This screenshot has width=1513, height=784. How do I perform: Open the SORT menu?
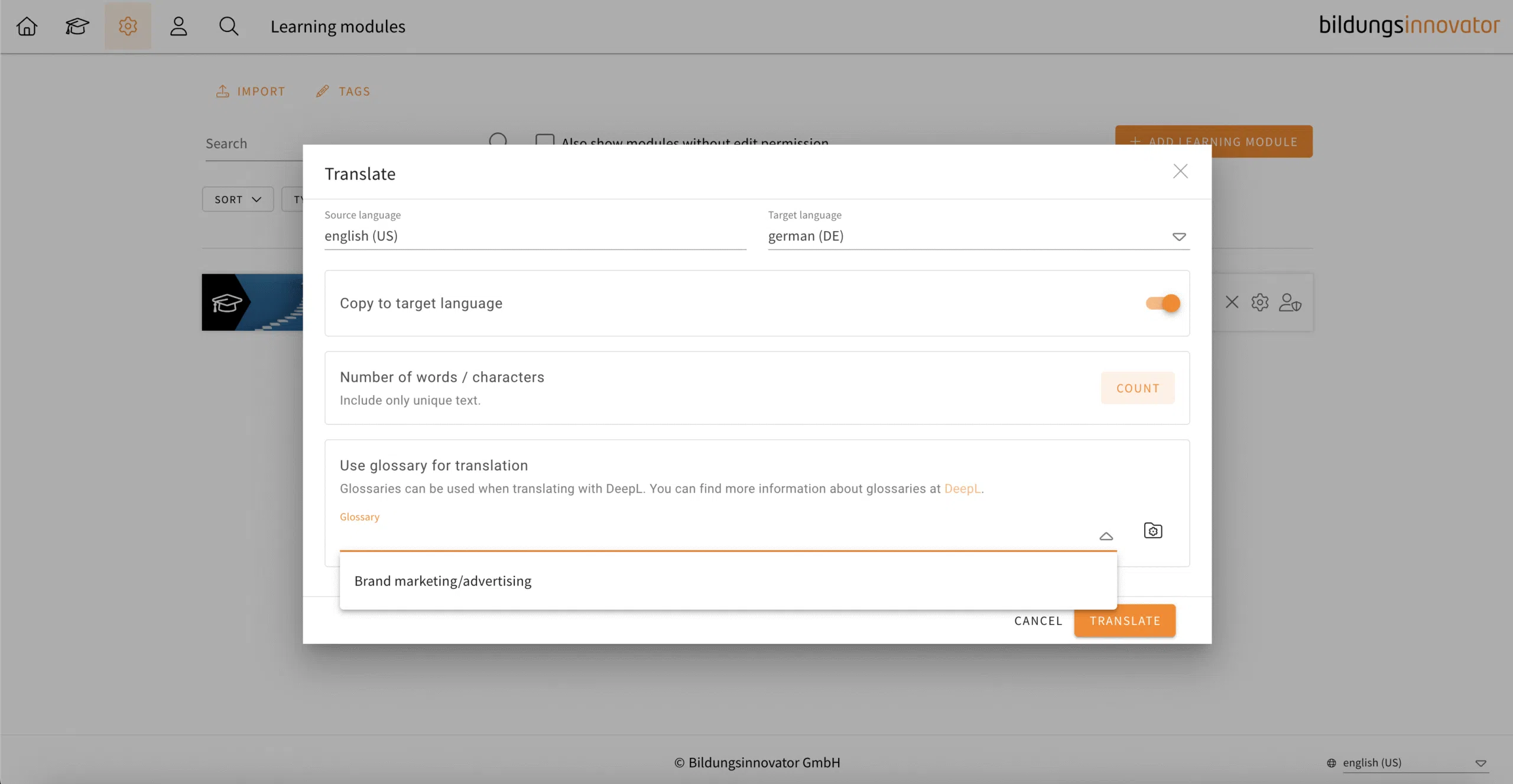pyautogui.click(x=238, y=199)
